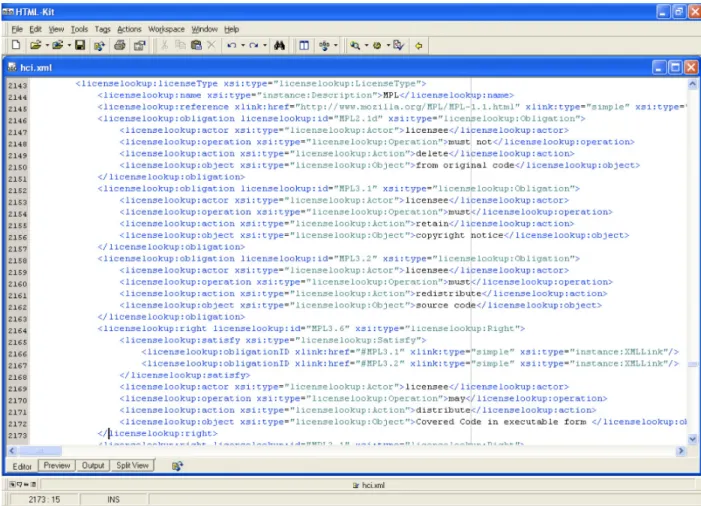Click the hci.xml document entry in bottom bar
The width and height of the screenshot is (701, 506).
tap(368, 485)
